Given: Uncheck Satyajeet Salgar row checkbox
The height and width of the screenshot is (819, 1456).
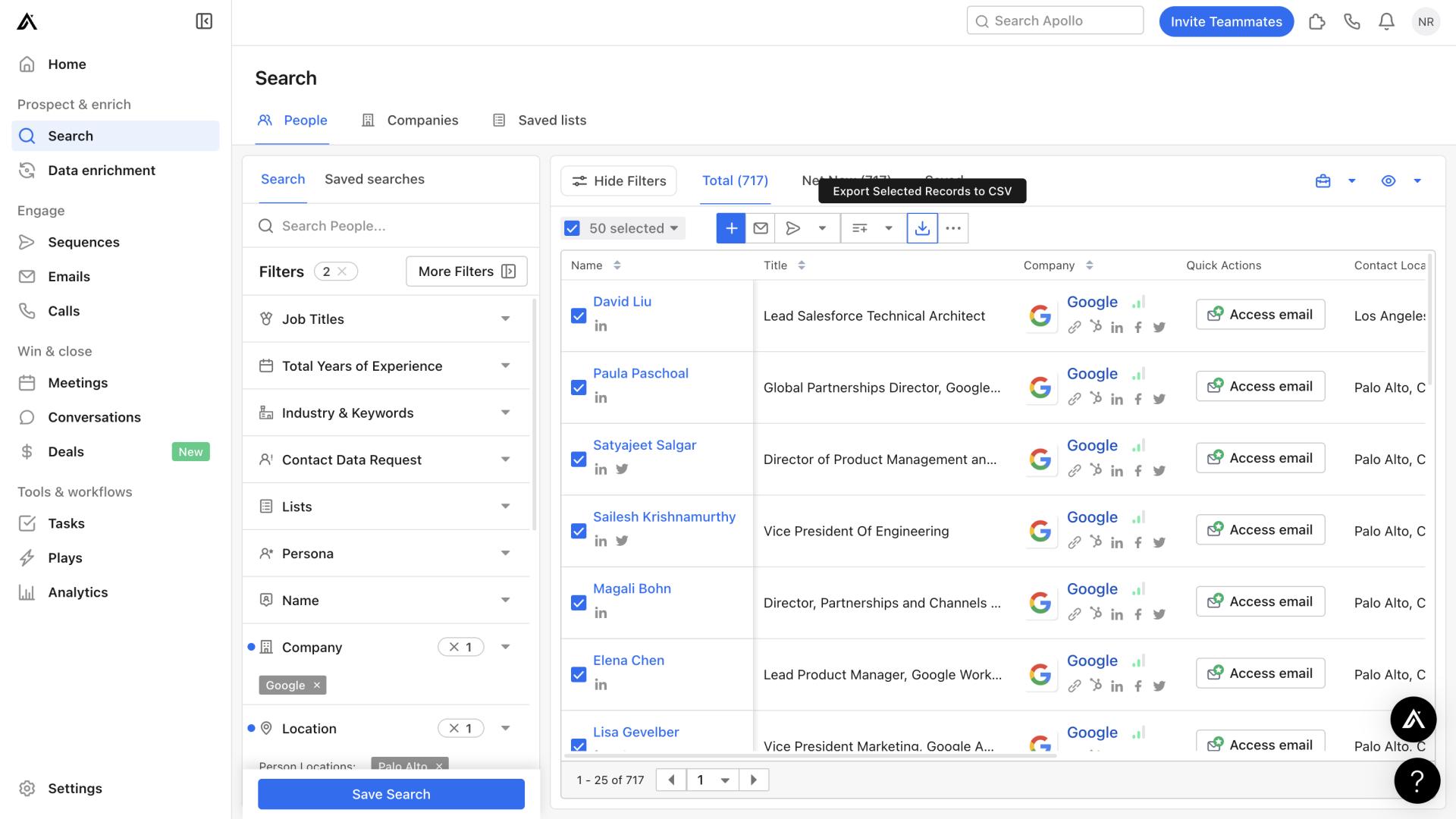Looking at the screenshot, I should point(579,460).
